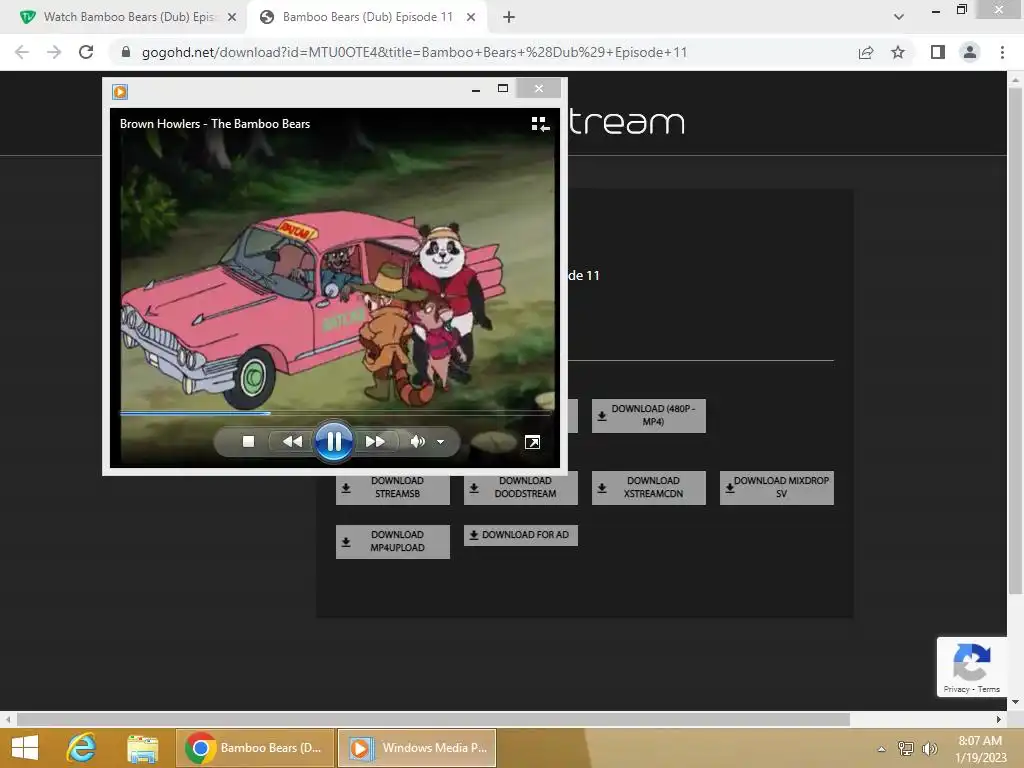This screenshot has width=1024, height=768.
Task: Click the Windows Media Player title icon
Action: [120, 91]
